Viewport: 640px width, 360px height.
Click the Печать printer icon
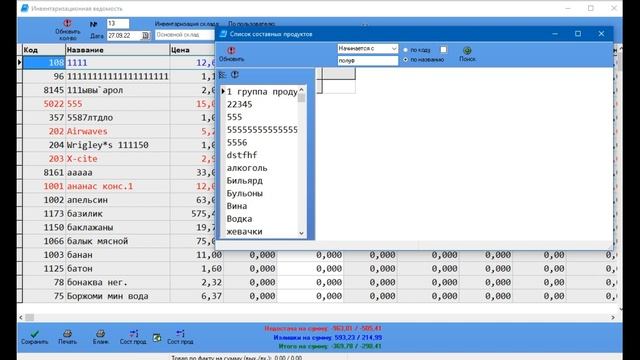67,334
